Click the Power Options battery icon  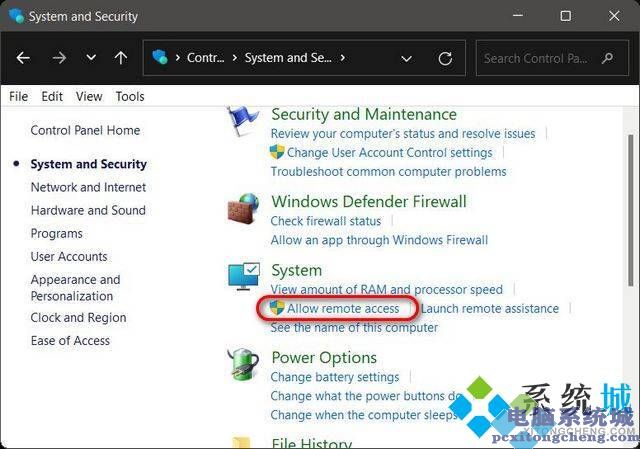[243, 364]
